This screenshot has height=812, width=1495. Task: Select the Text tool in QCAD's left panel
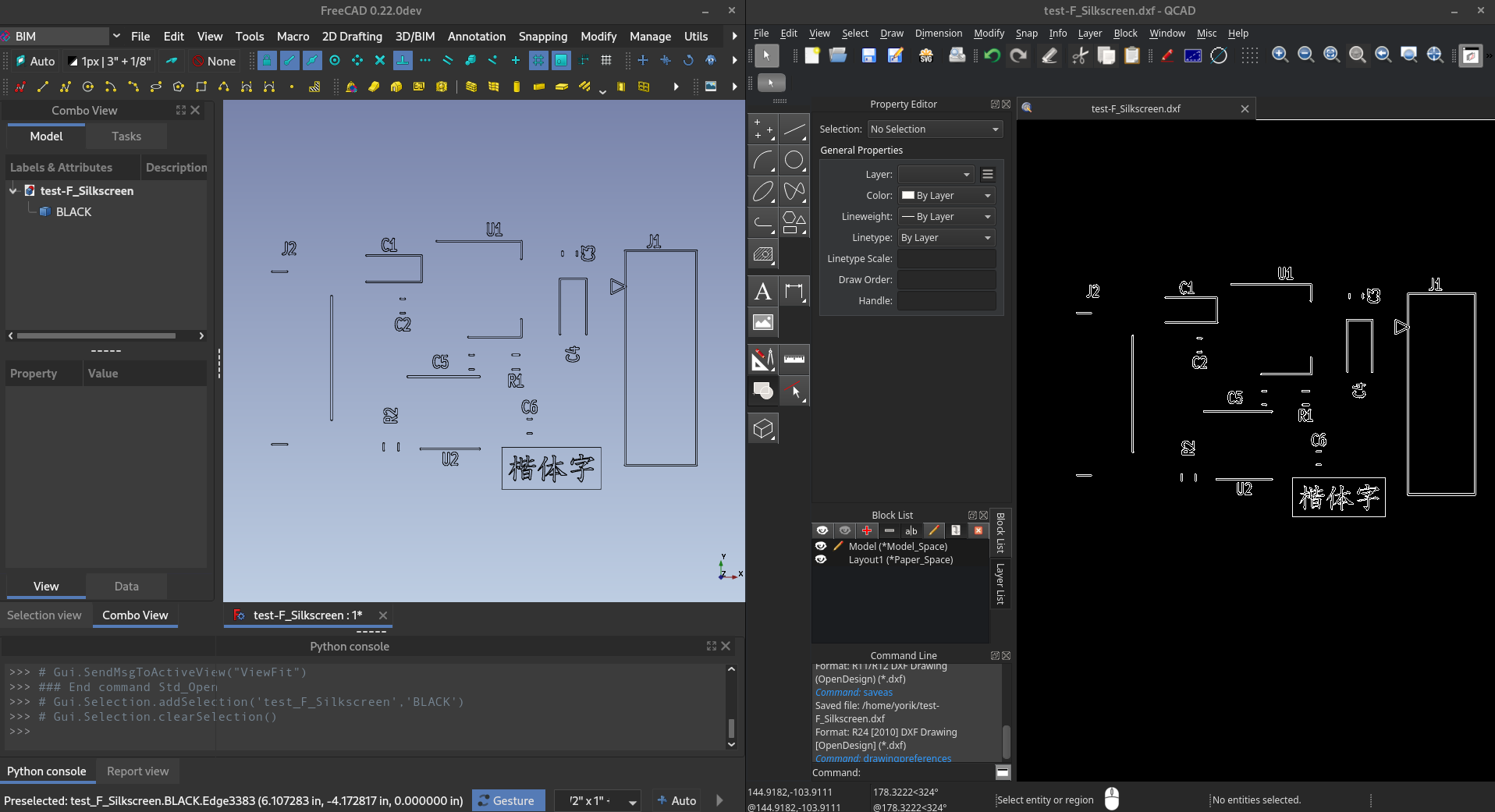pyautogui.click(x=762, y=291)
